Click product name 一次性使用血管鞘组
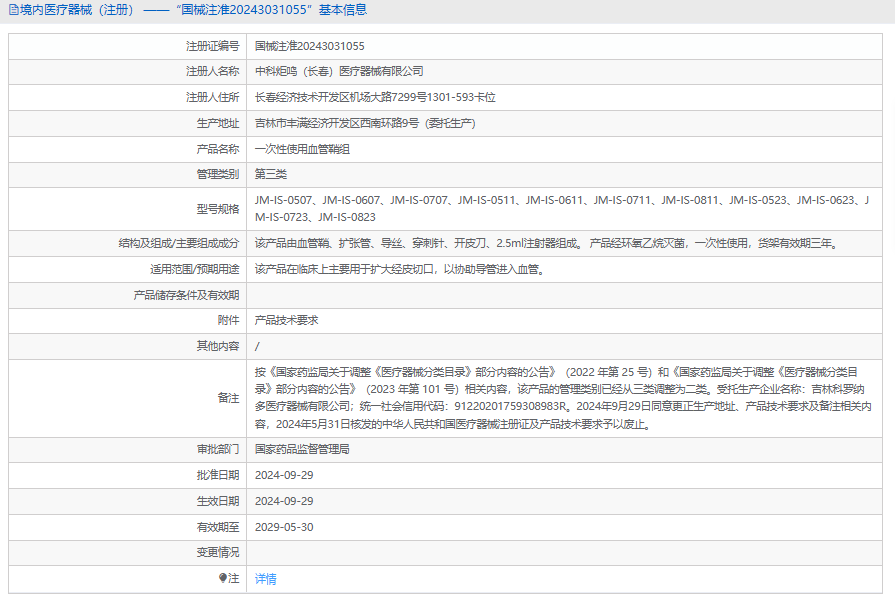Viewport: 895px width, 603px height. (302, 150)
